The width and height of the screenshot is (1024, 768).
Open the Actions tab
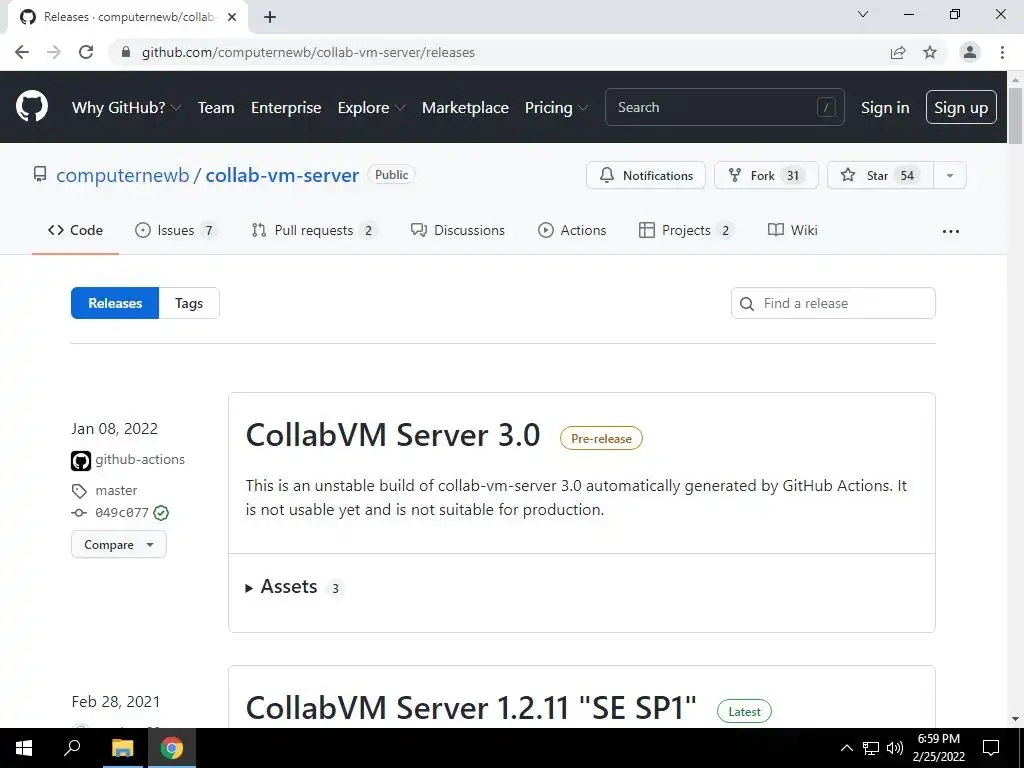pos(572,231)
